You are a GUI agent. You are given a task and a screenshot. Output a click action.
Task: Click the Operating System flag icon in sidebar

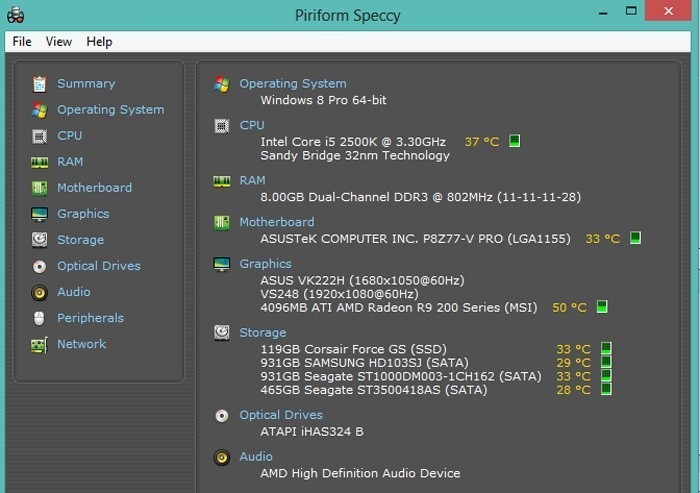pos(39,110)
